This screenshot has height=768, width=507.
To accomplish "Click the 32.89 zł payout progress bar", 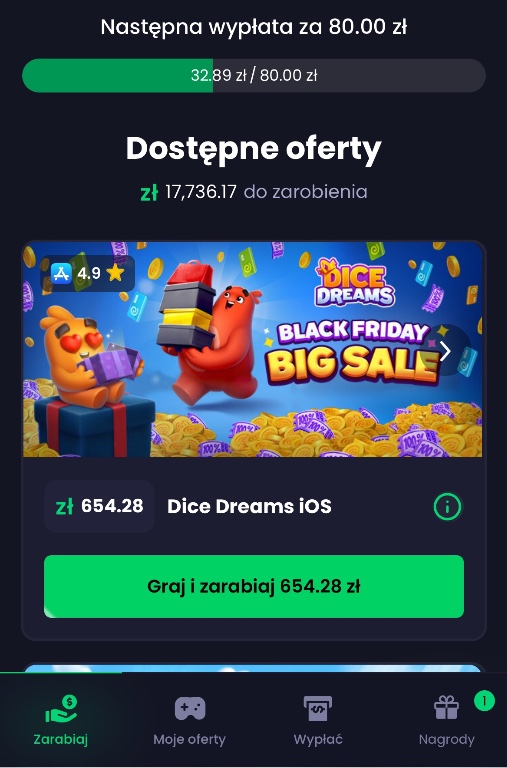I will [254, 75].
